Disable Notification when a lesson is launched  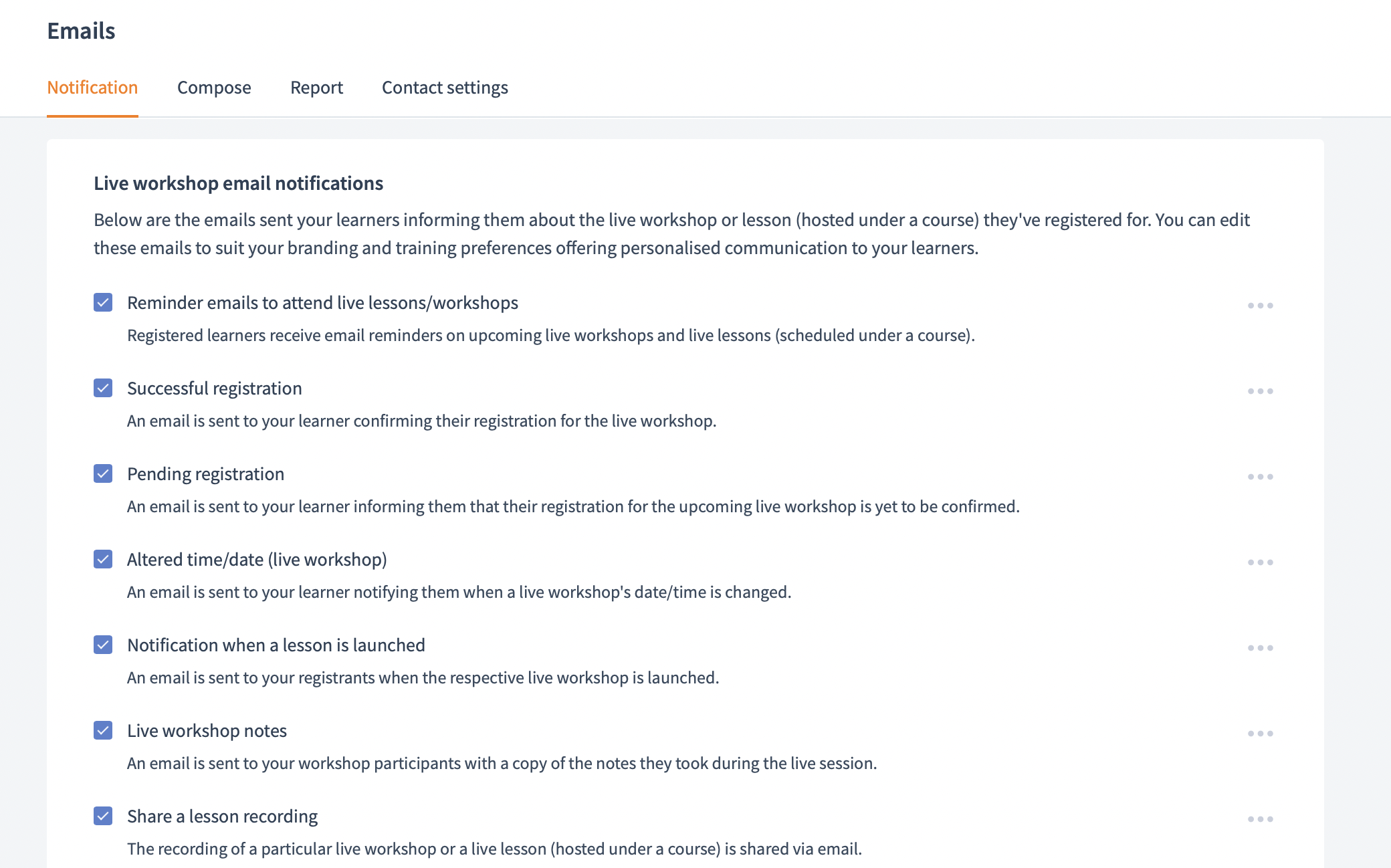pyautogui.click(x=103, y=645)
